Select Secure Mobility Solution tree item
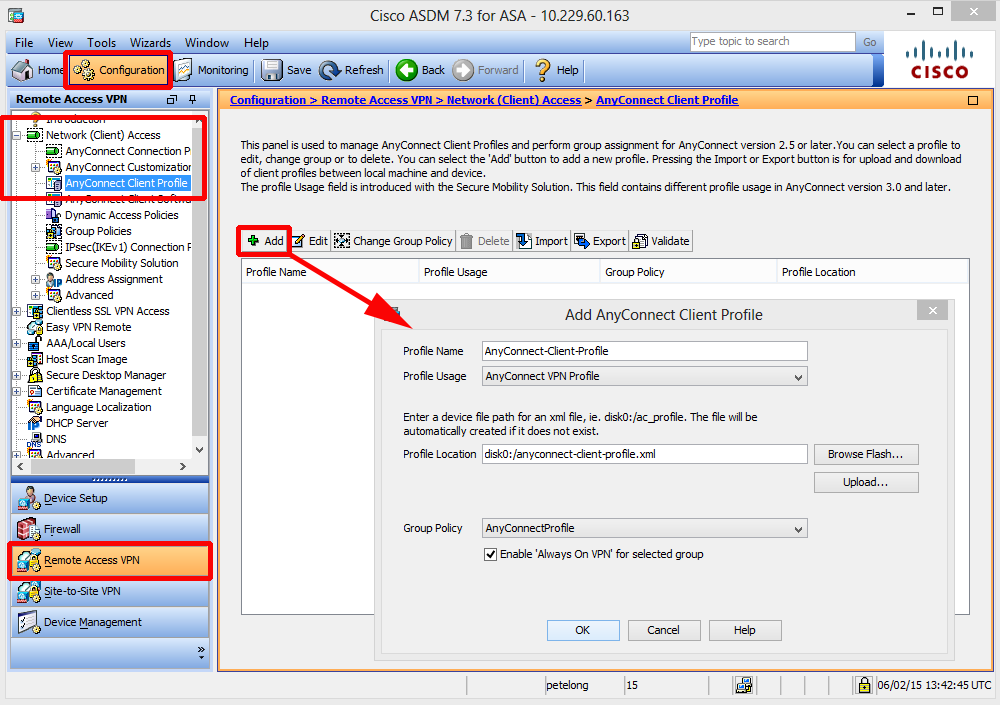The width and height of the screenshot is (1000, 705). (x=122, y=263)
